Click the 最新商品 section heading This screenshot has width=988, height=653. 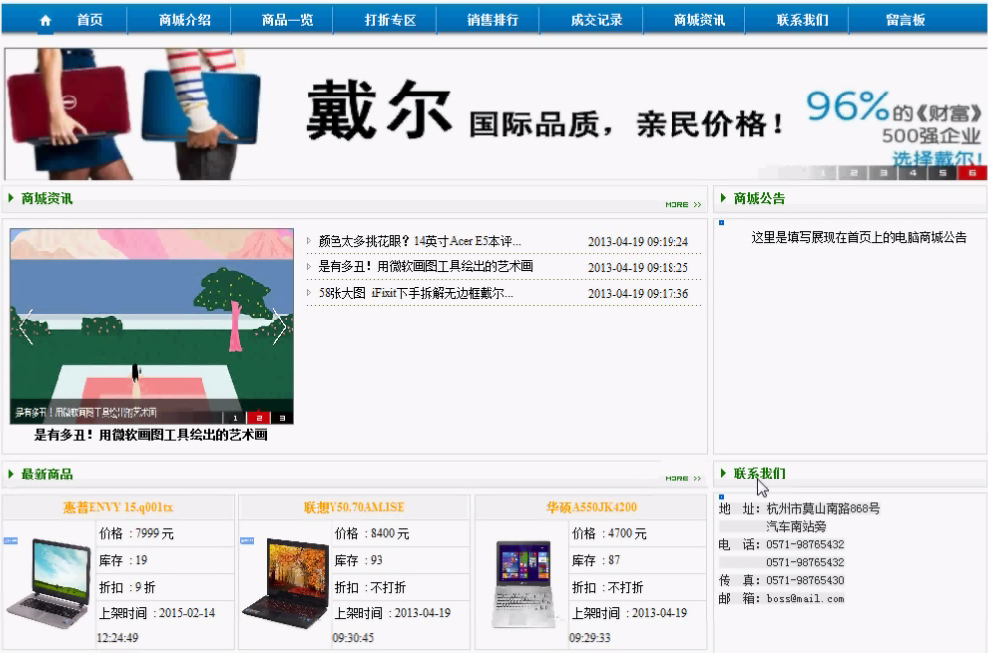47,474
